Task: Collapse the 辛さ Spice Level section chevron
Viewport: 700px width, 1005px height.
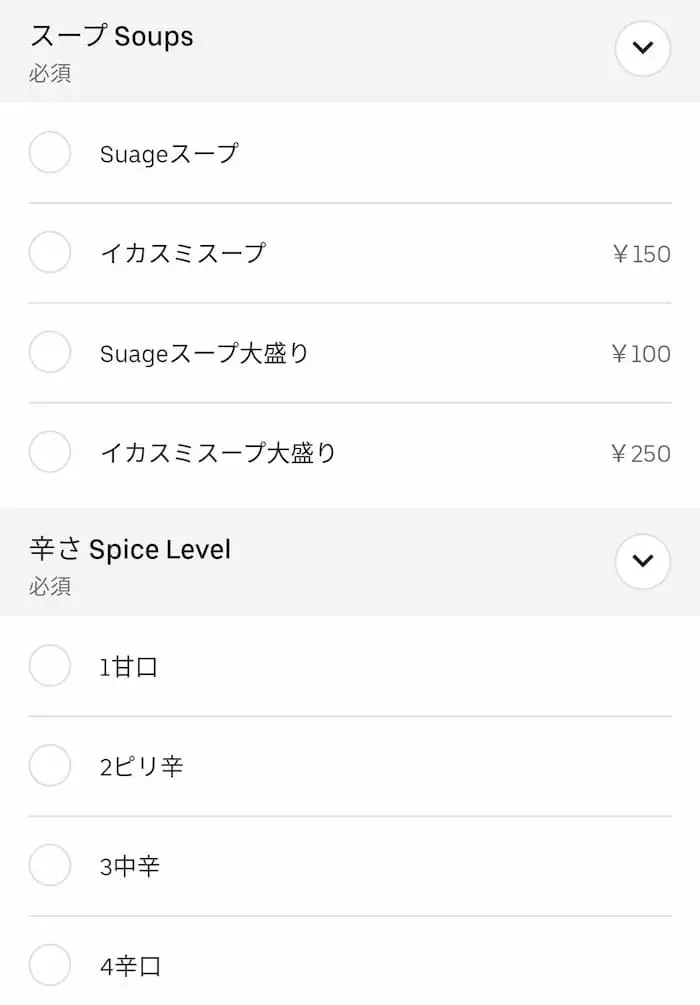Action: pyautogui.click(x=642, y=561)
